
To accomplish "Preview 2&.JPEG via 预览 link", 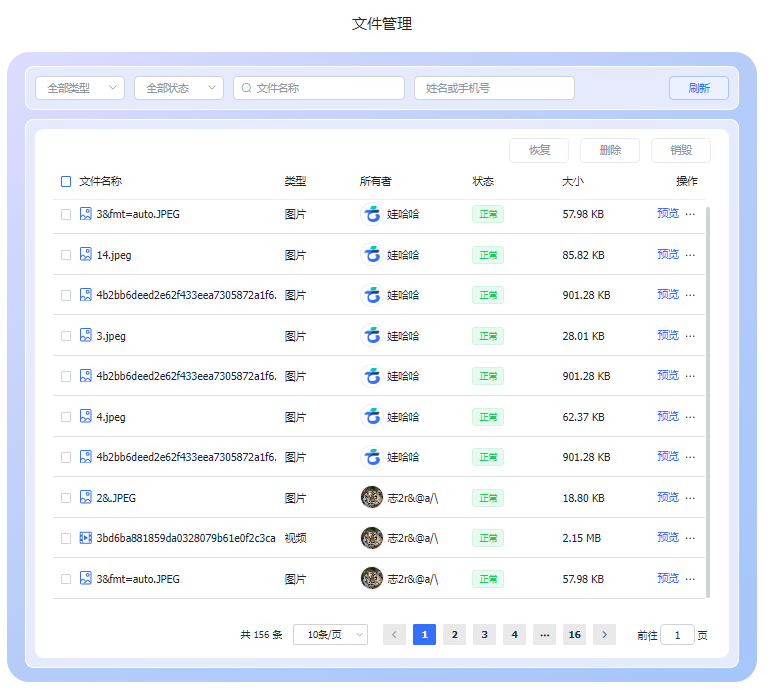I will [x=668, y=497].
